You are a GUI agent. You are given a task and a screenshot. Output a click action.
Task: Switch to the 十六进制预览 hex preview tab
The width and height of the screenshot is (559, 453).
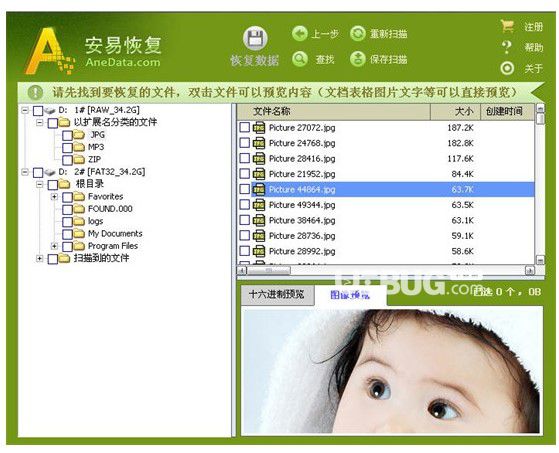coord(277,295)
